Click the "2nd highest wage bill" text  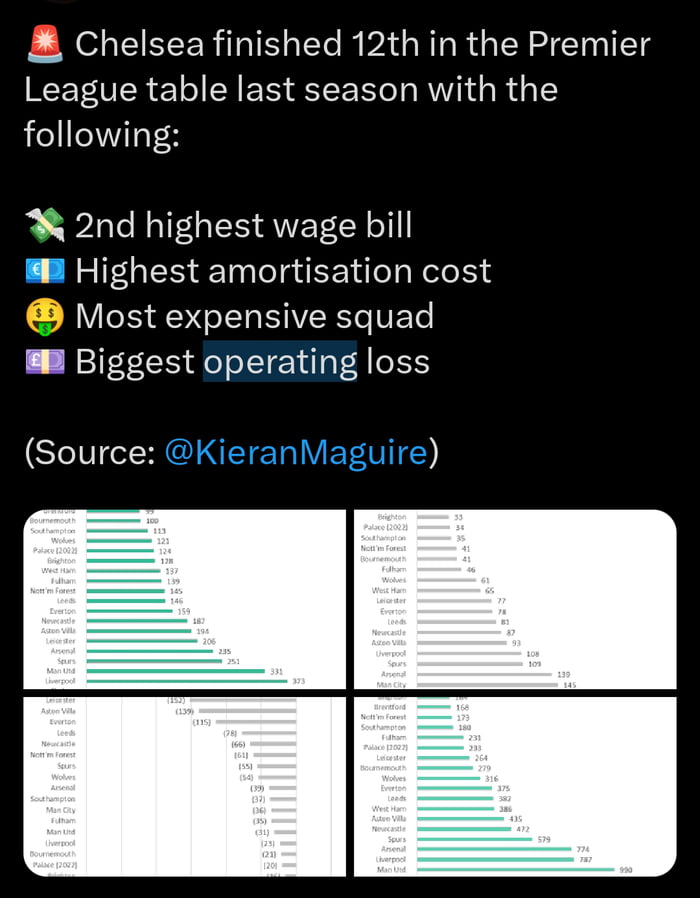(244, 225)
